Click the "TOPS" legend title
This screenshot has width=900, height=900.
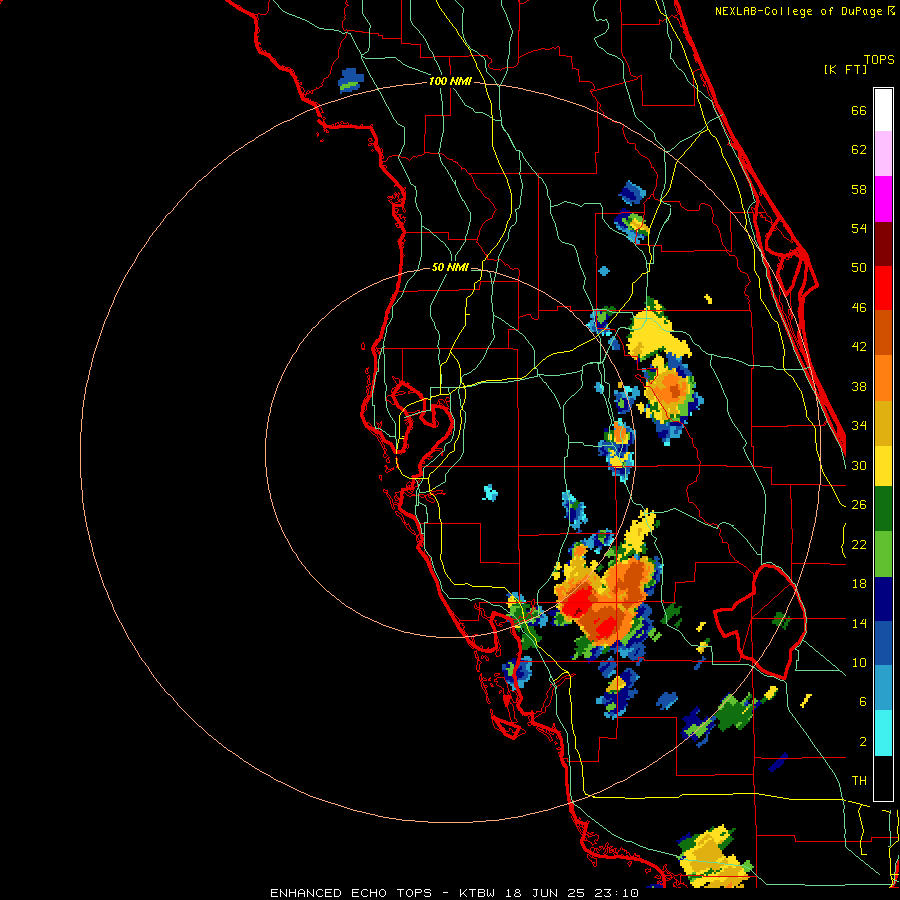(x=879, y=59)
